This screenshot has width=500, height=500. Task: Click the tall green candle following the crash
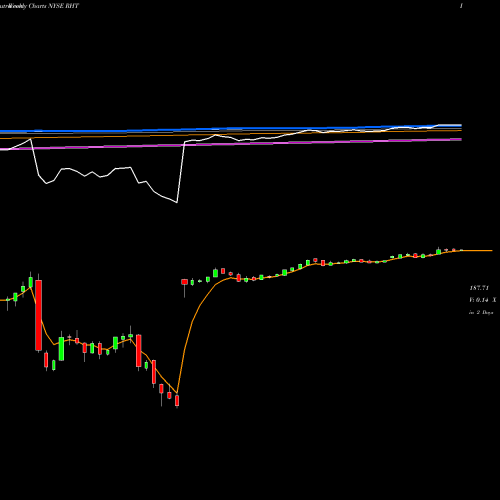point(61,348)
